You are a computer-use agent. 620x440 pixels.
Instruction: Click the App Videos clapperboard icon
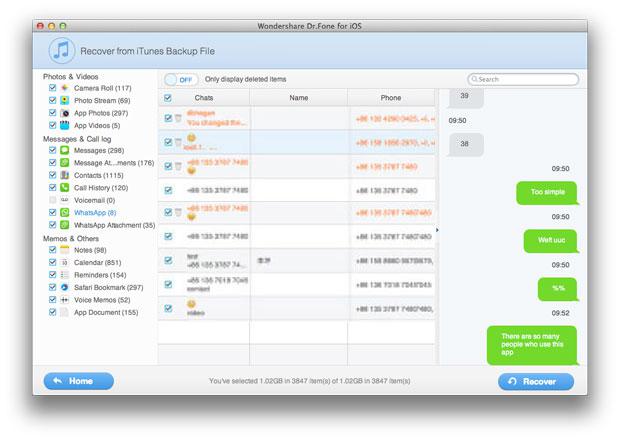click(x=64, y=125)
